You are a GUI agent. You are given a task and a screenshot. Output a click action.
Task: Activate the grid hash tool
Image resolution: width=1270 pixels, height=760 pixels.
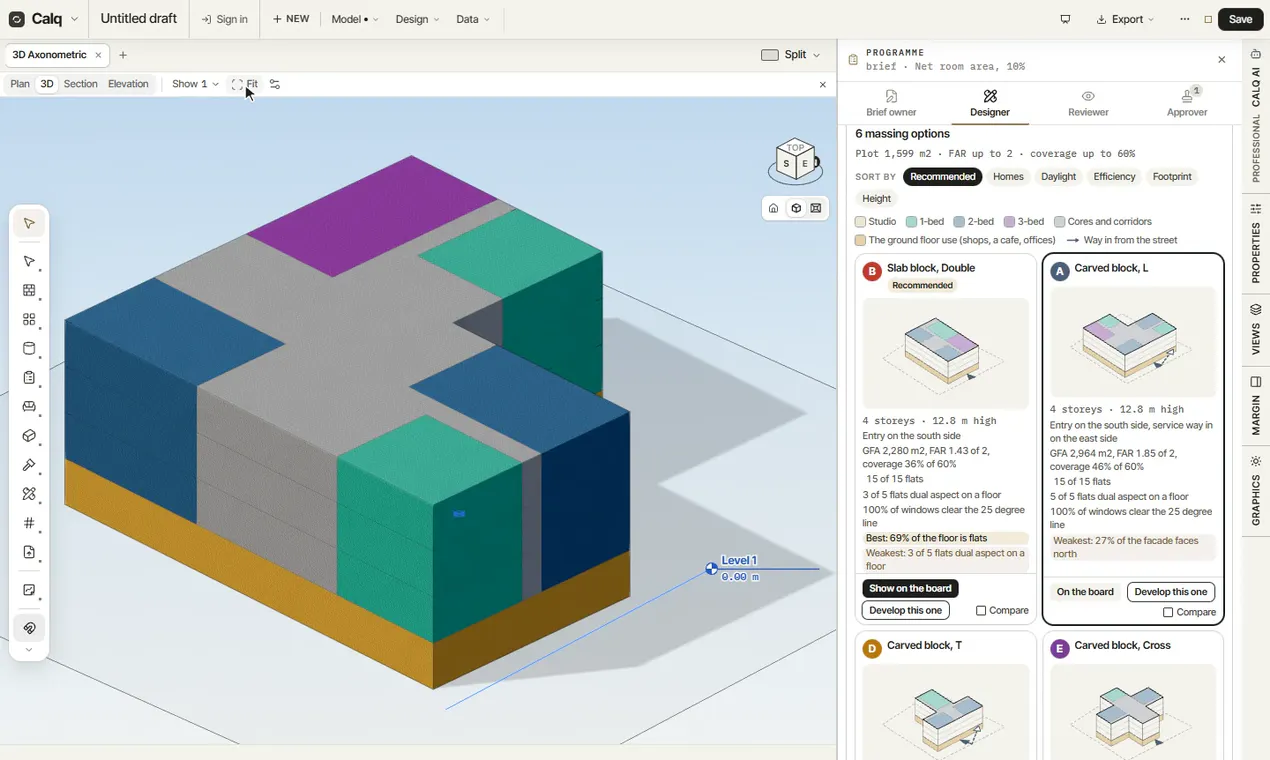(x=29, y=523)
